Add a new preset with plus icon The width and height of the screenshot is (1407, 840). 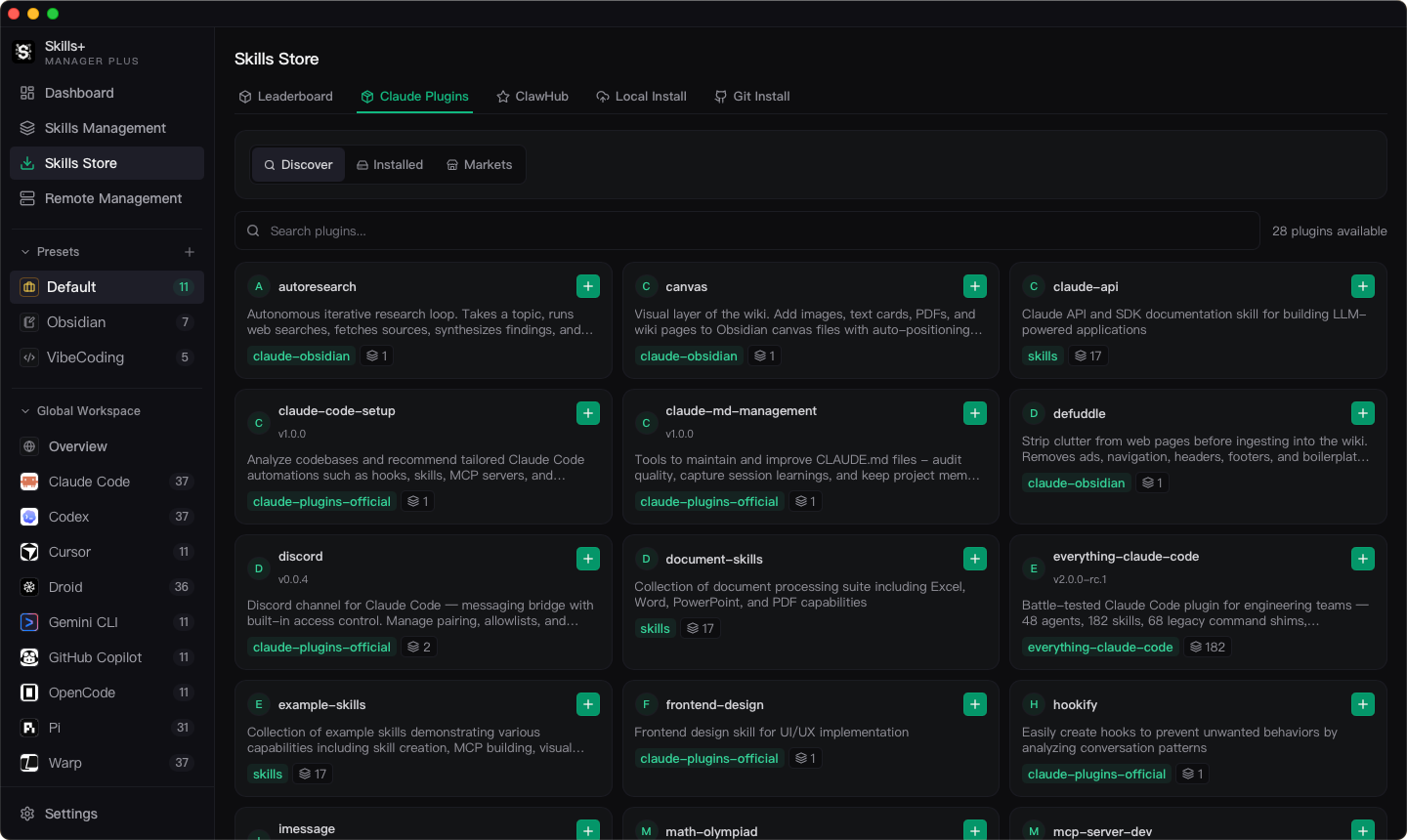pyautogui.click(x=190, y=252)
